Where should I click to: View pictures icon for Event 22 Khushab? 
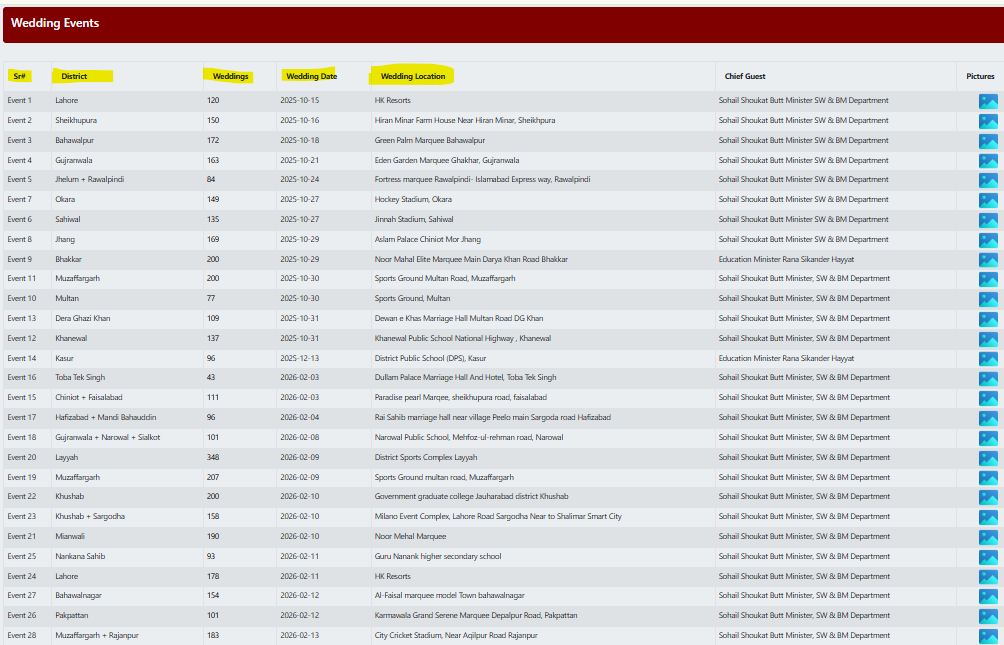point(988,497)
